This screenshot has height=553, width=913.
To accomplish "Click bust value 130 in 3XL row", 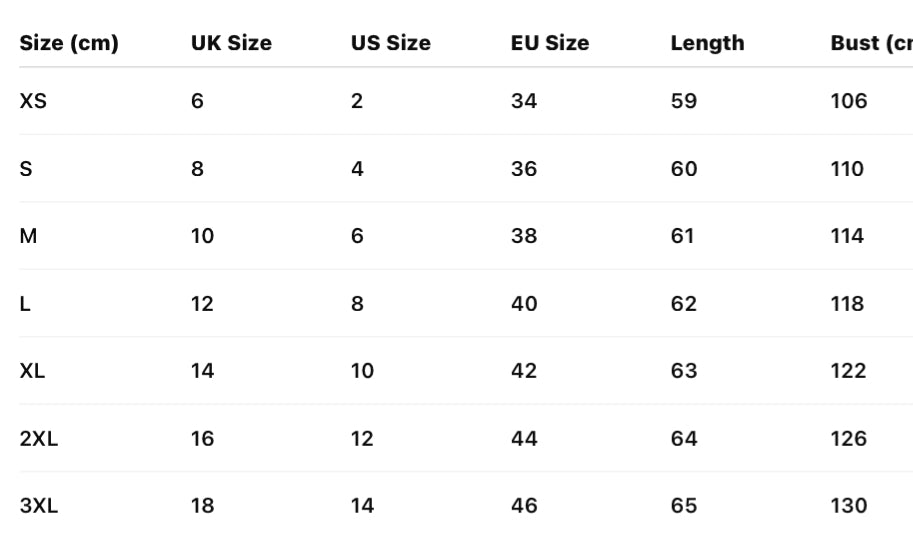I will coord(849,506).
